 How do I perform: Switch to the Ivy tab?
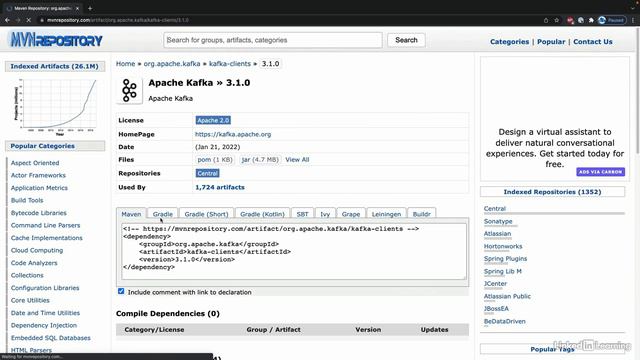[x=325, y=214]
